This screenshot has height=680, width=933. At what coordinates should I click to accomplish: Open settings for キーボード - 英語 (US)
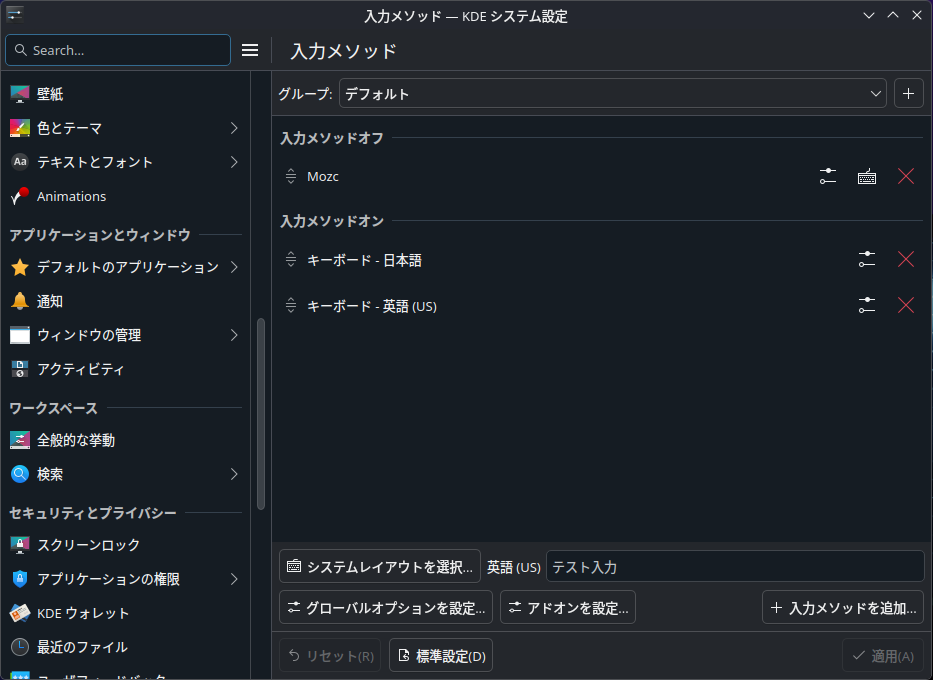867,306
